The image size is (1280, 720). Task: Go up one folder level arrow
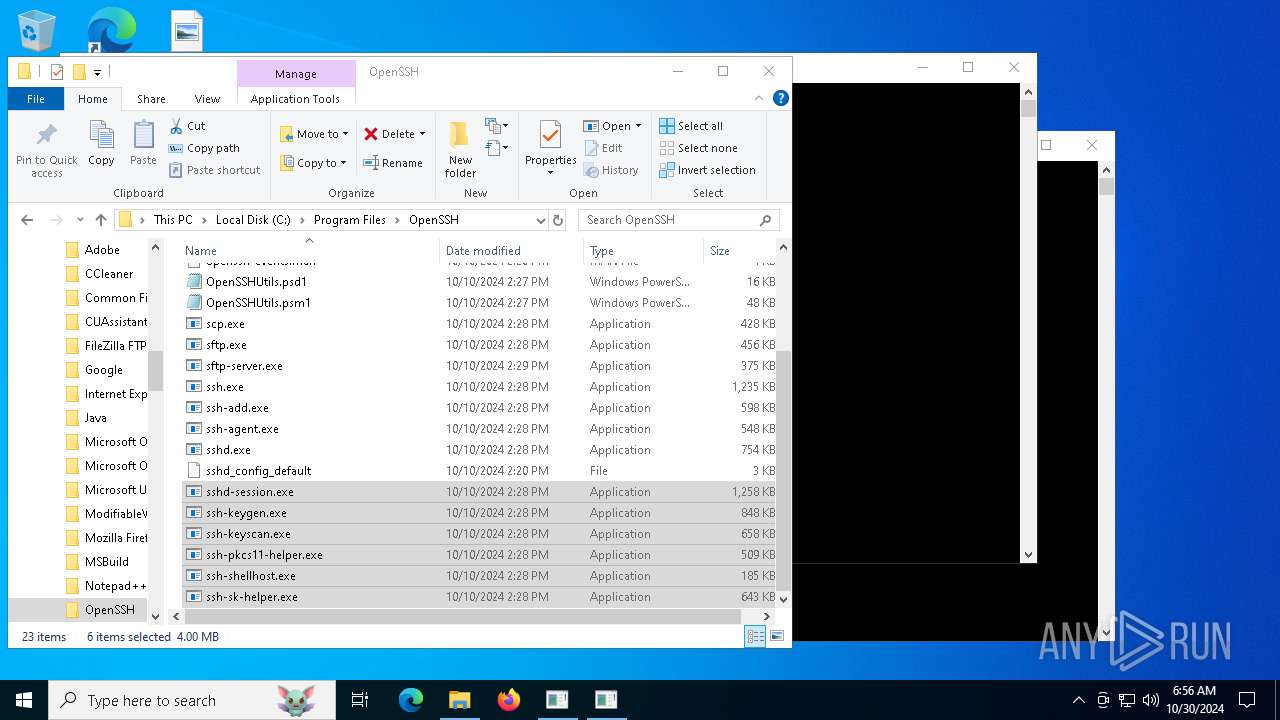pyautogui.click(x=101, y=220)
